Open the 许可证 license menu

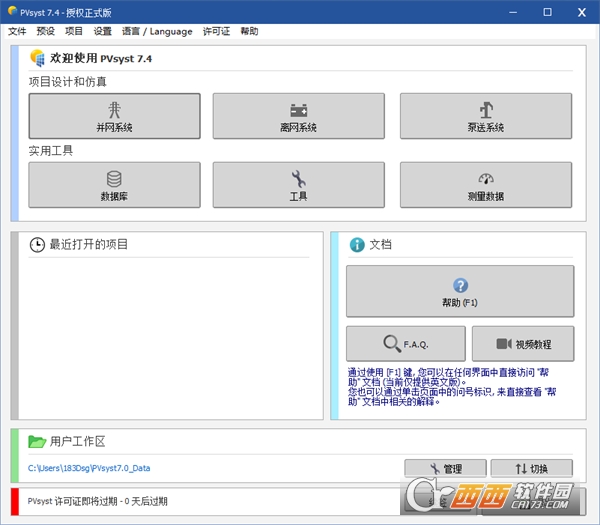pos(216,31)
